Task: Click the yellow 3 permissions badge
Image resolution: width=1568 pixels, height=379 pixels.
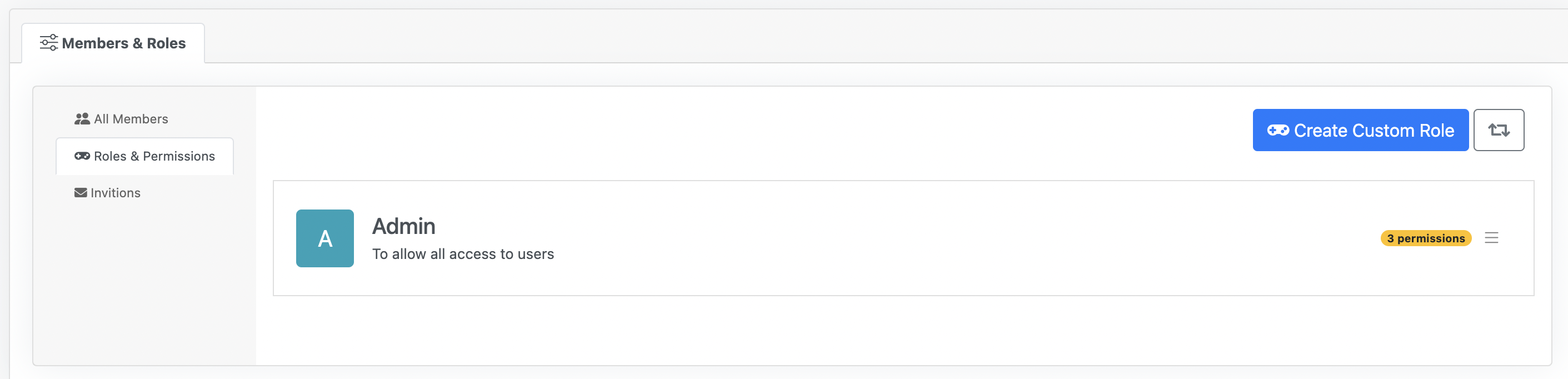Action: [1425, 238]
